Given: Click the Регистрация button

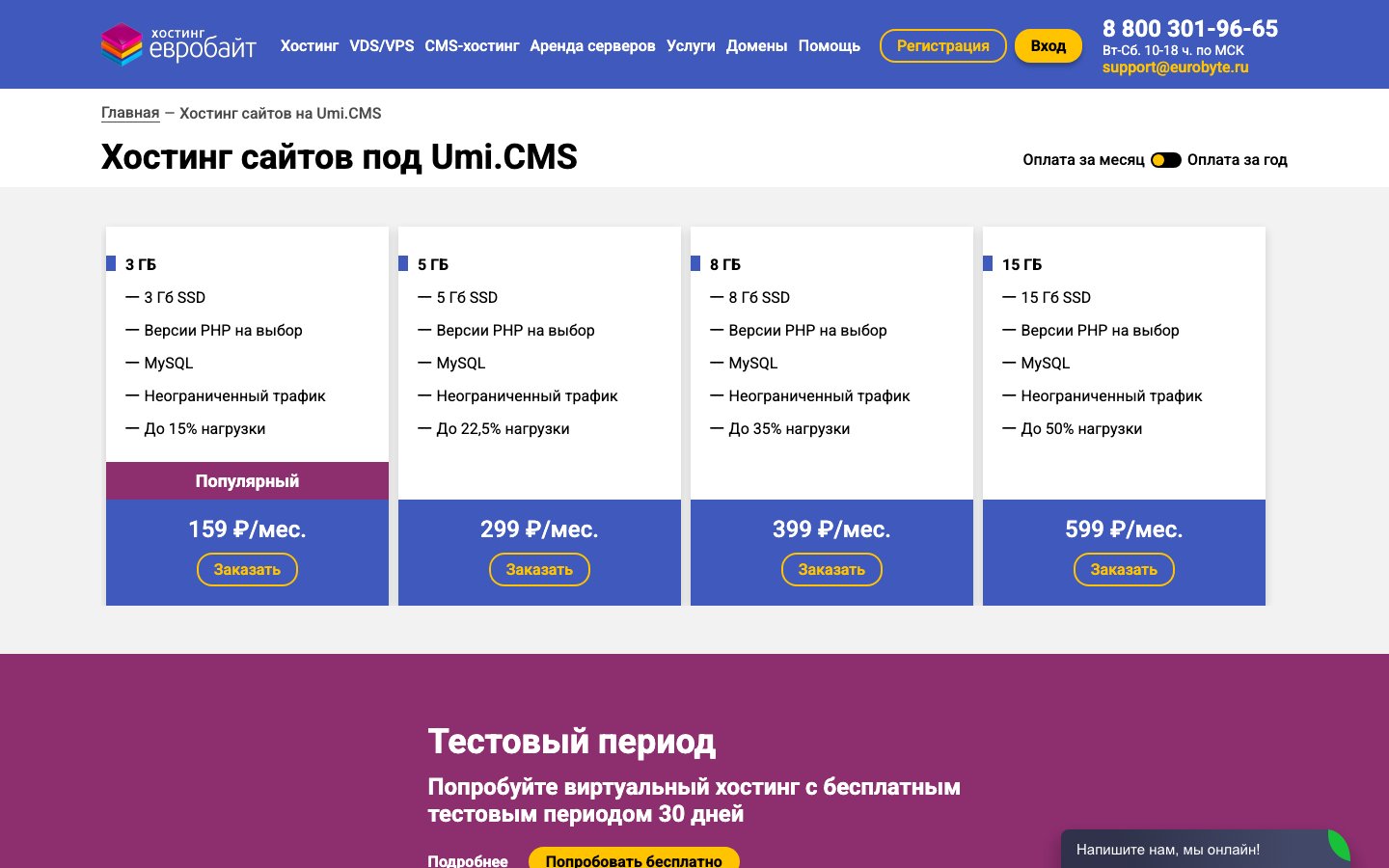Looking at the screenshot, I should (942, 45).
